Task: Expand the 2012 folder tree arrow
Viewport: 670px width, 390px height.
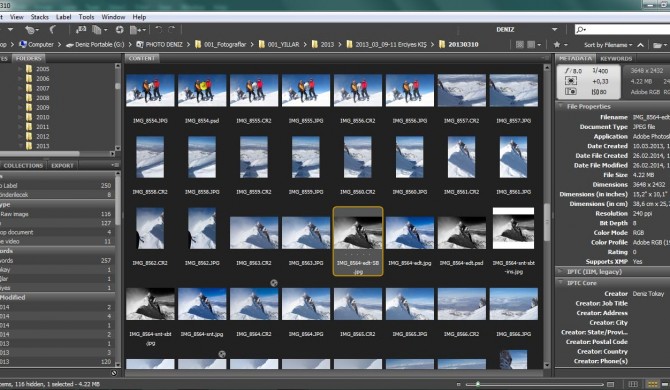Action: pos(20,136)
